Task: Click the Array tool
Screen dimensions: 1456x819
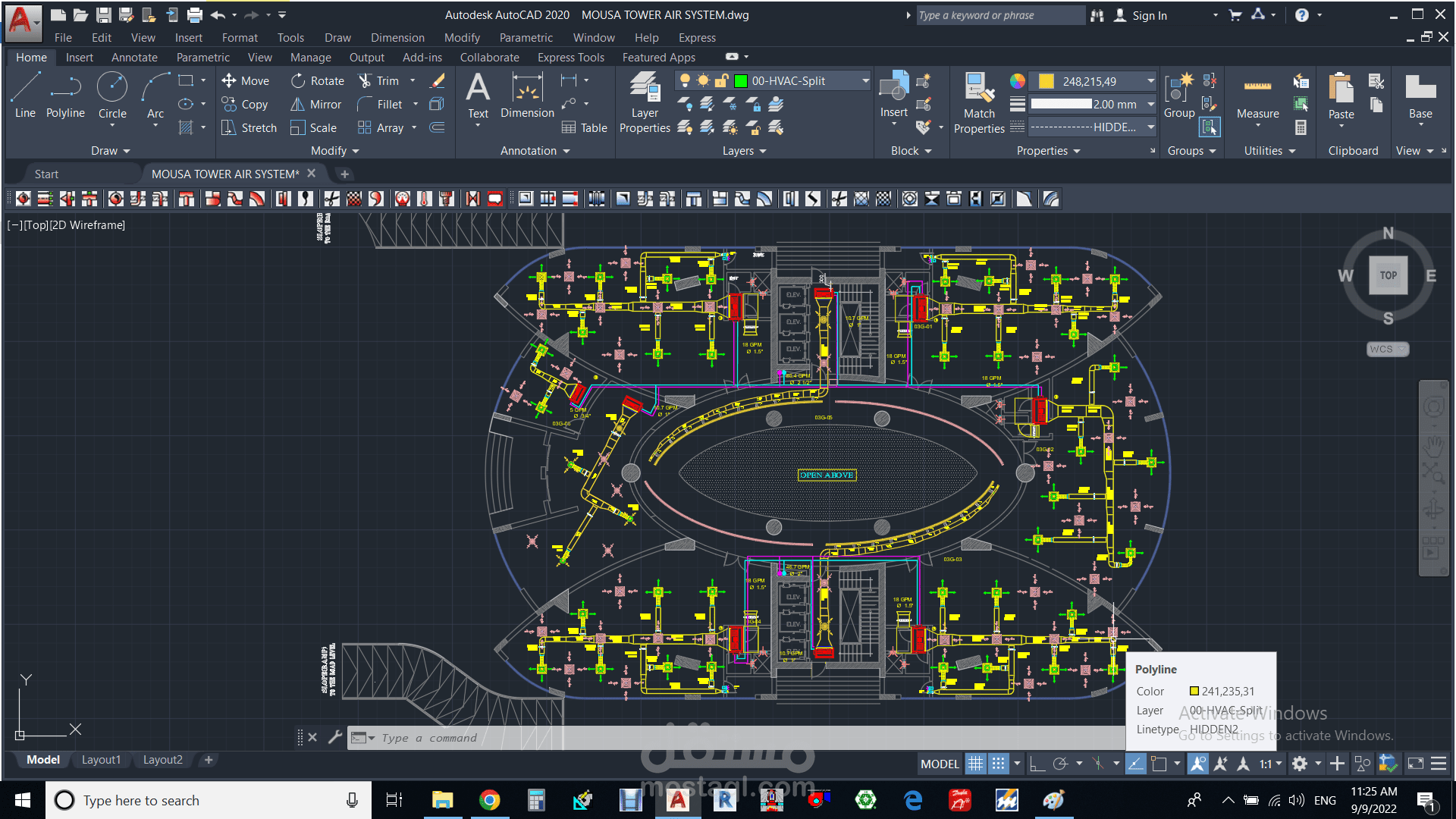Action: [x=381, y=127]
